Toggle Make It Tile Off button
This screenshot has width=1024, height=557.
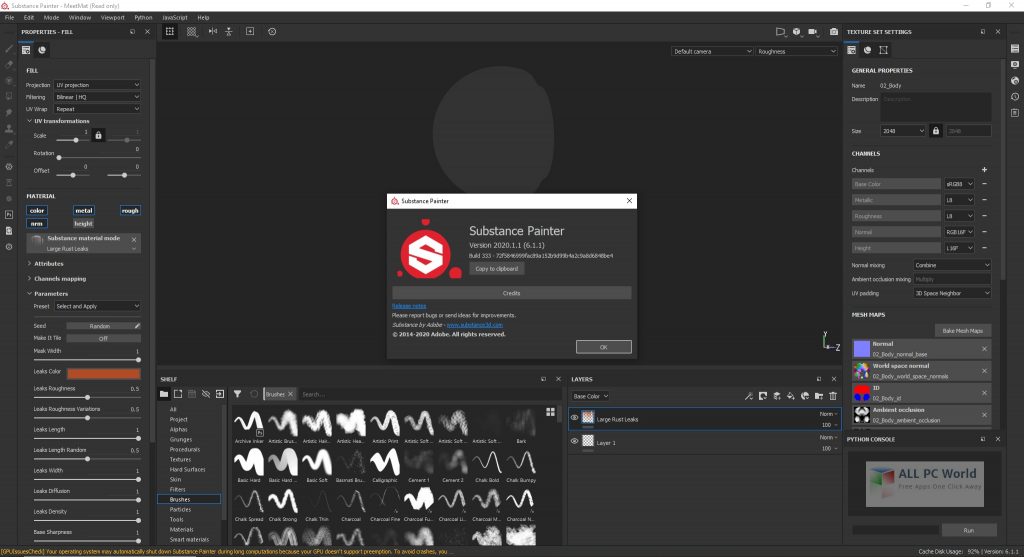click(103, 338)
